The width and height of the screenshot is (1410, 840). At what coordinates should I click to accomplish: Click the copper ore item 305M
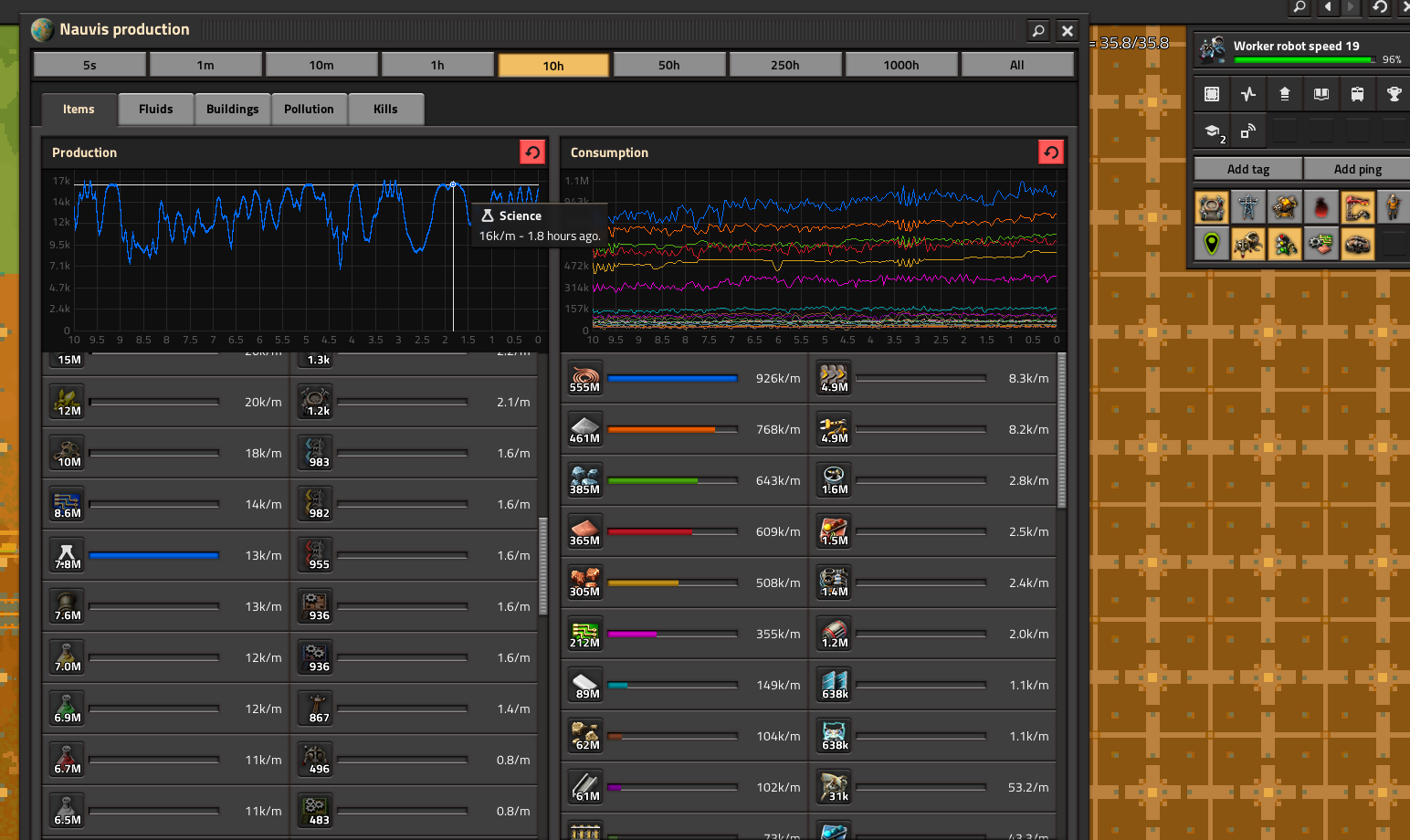pyautogui.click(x=584, y=583)
